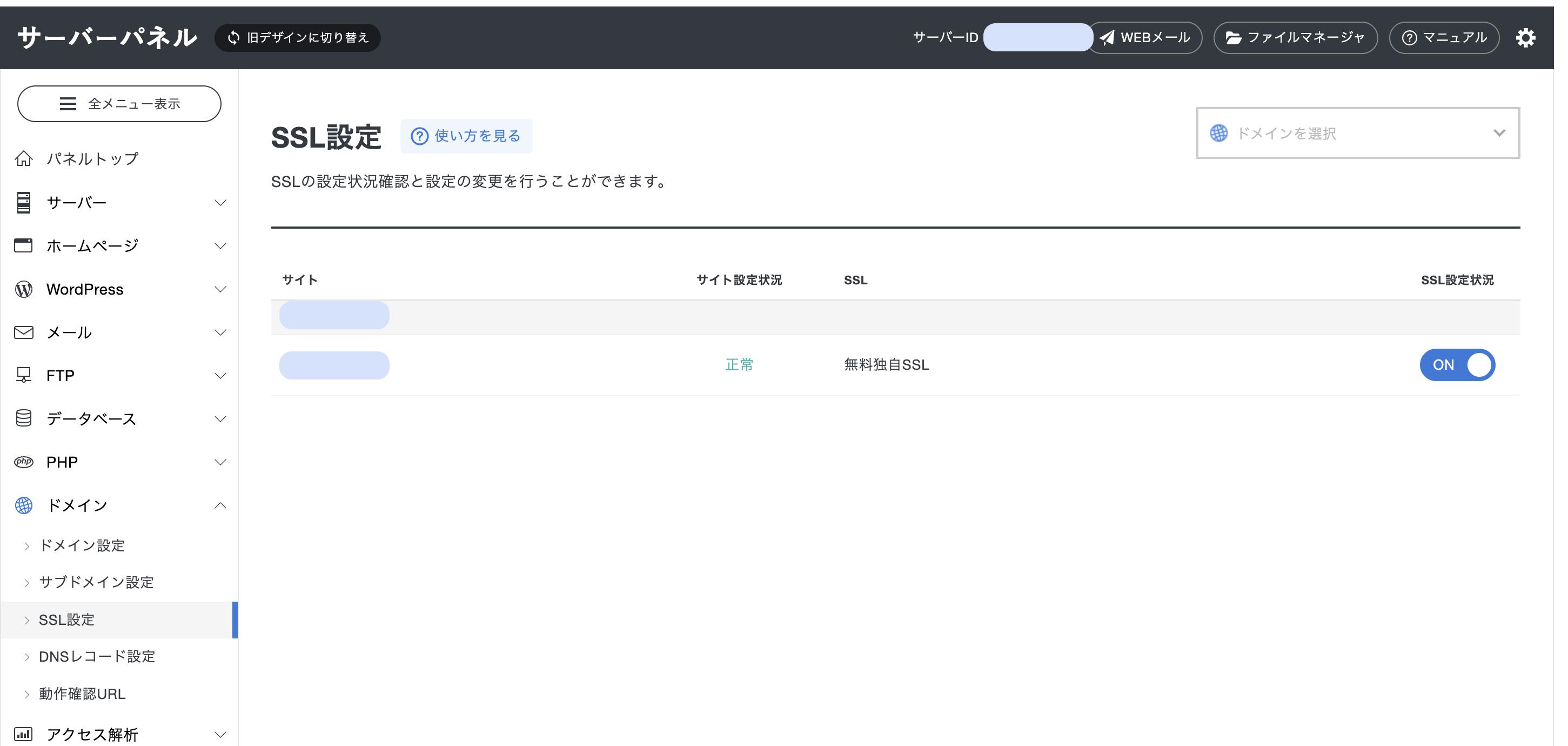Open DNSレコード設定 from the domain submenu
This screenshot has width=1568, height=746.
coord(97,656)
